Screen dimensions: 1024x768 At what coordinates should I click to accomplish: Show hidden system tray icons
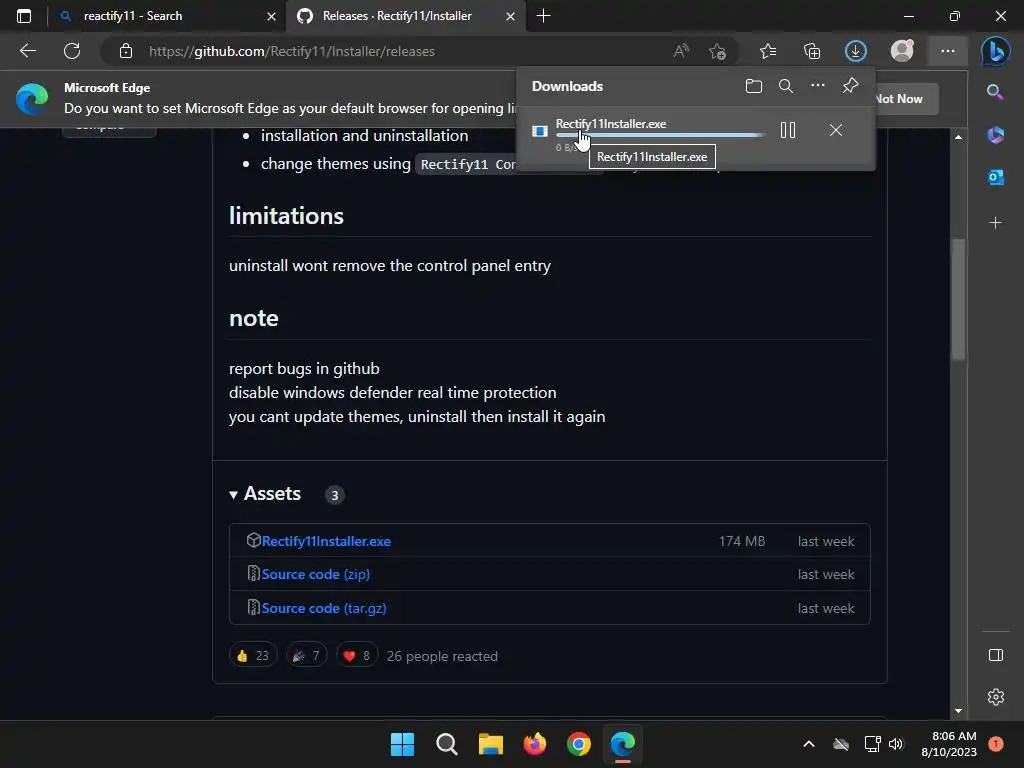pyautogui.click(x=808, y=744)
